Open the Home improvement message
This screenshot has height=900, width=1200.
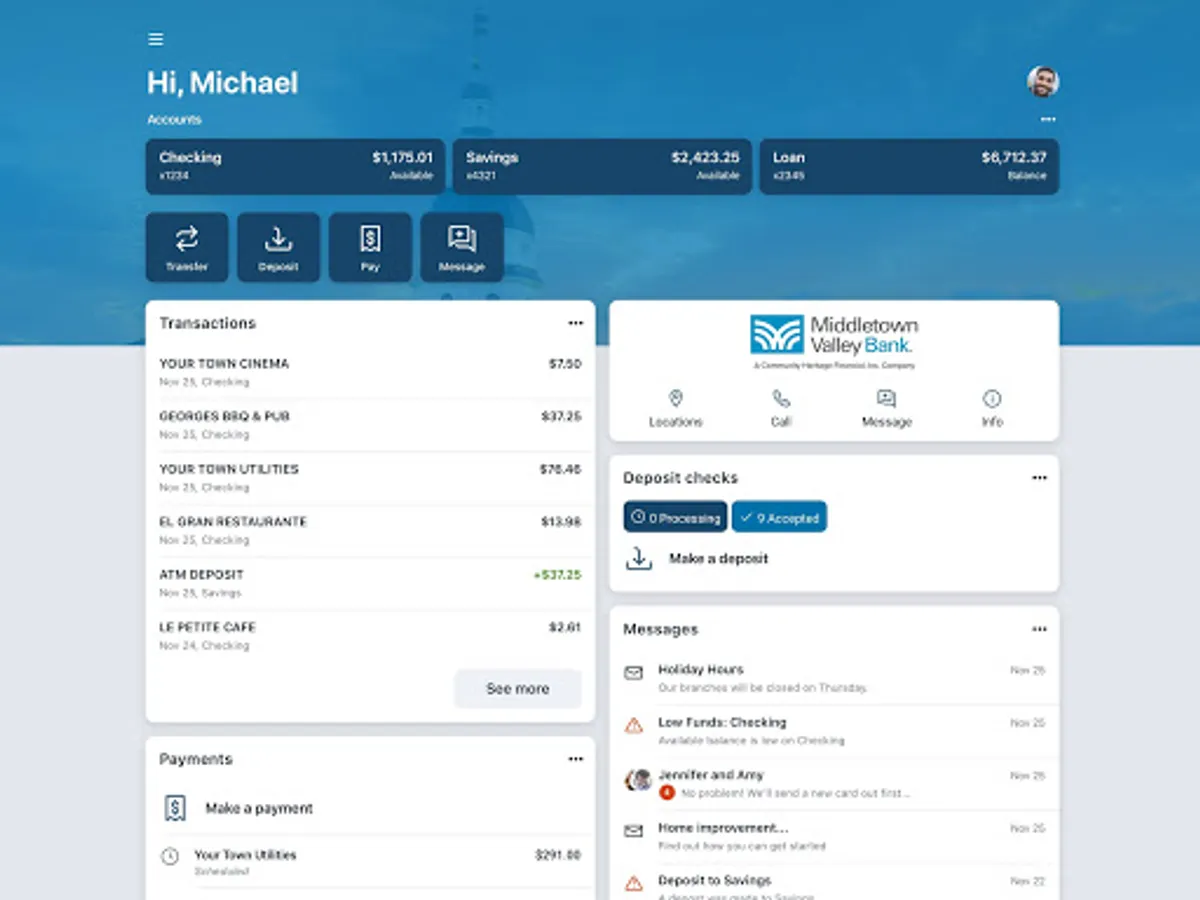coord(834,837)
